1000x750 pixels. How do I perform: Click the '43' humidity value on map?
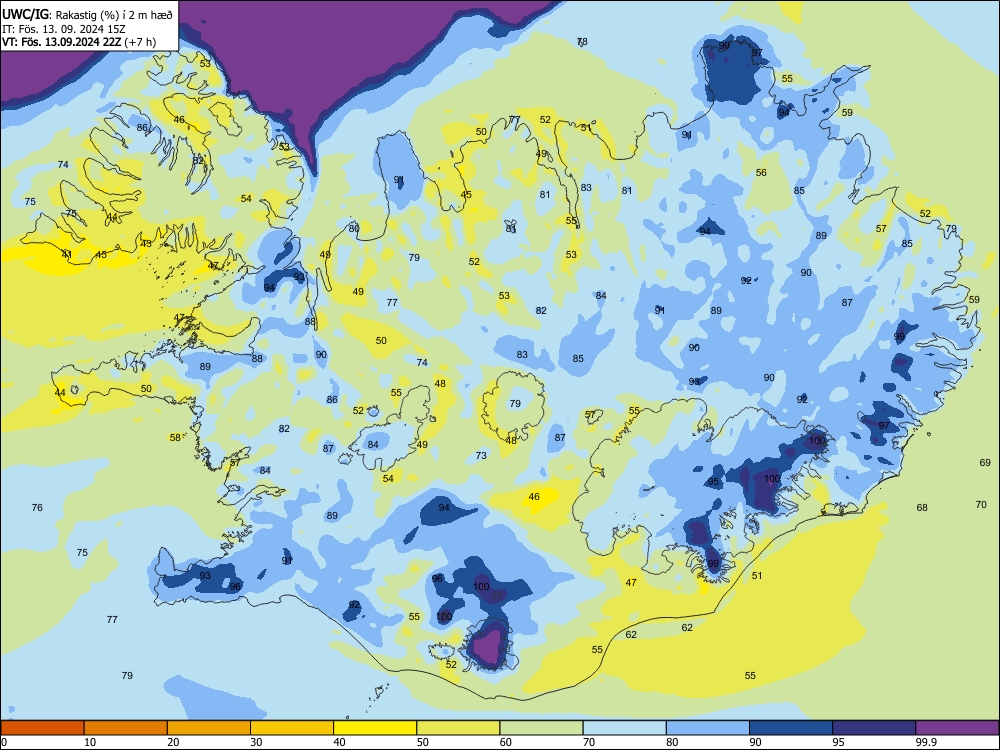[146, 244]
